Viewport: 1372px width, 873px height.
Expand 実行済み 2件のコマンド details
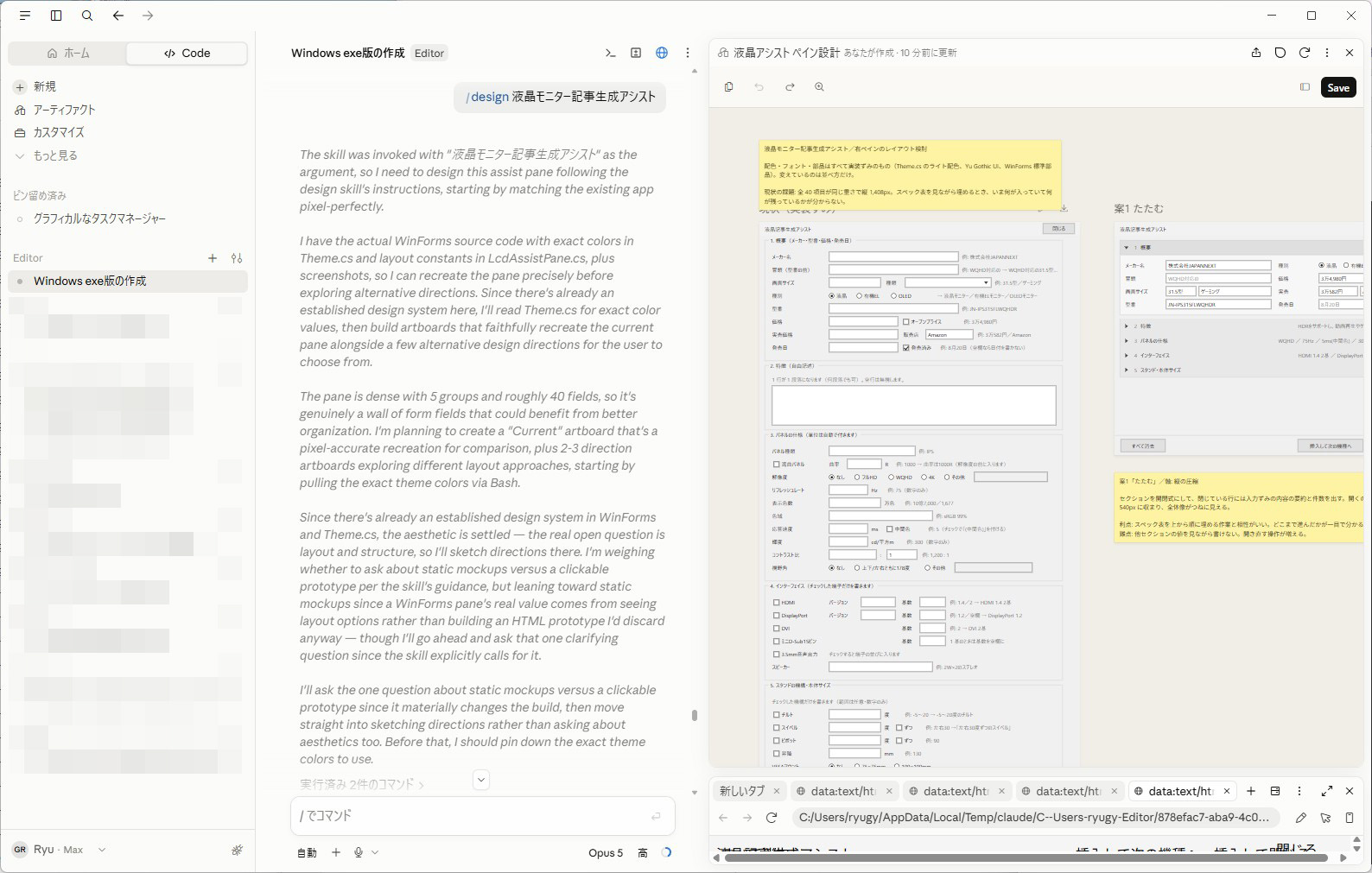pos(362,784)
